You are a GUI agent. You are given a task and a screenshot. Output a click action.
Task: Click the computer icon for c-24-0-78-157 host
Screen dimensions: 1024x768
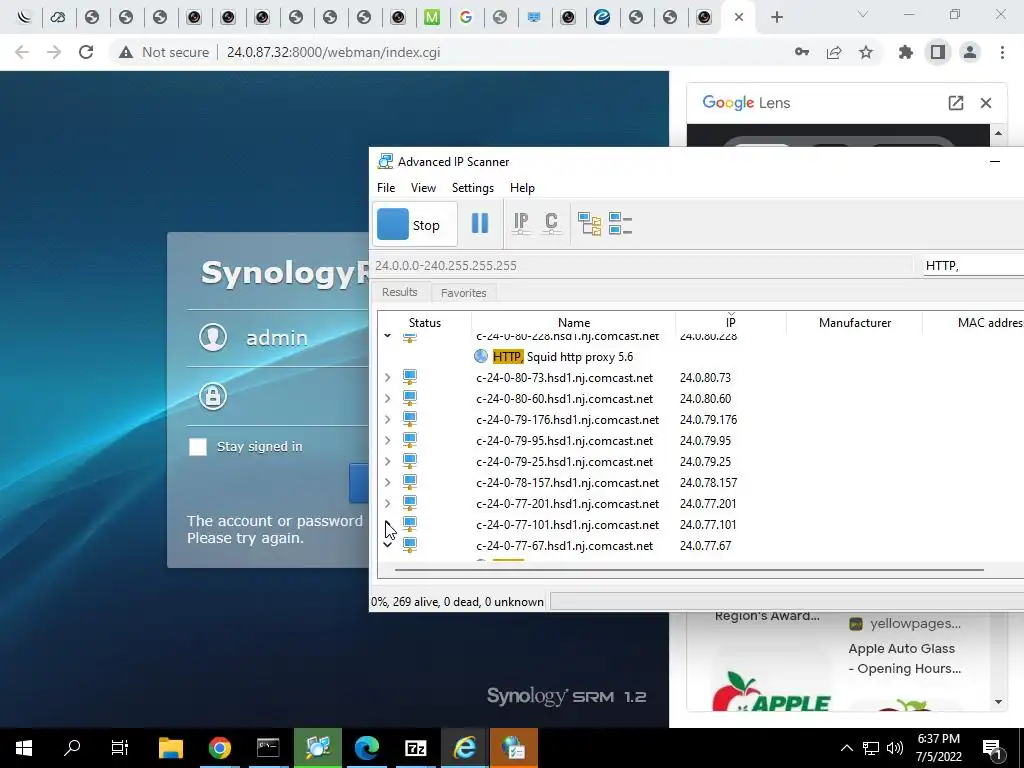pos(409,483)
